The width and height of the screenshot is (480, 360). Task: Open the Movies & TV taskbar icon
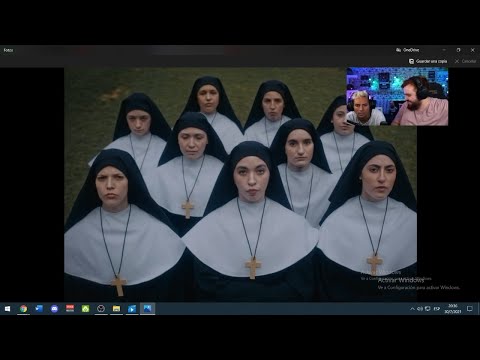[x=132, y=309]
